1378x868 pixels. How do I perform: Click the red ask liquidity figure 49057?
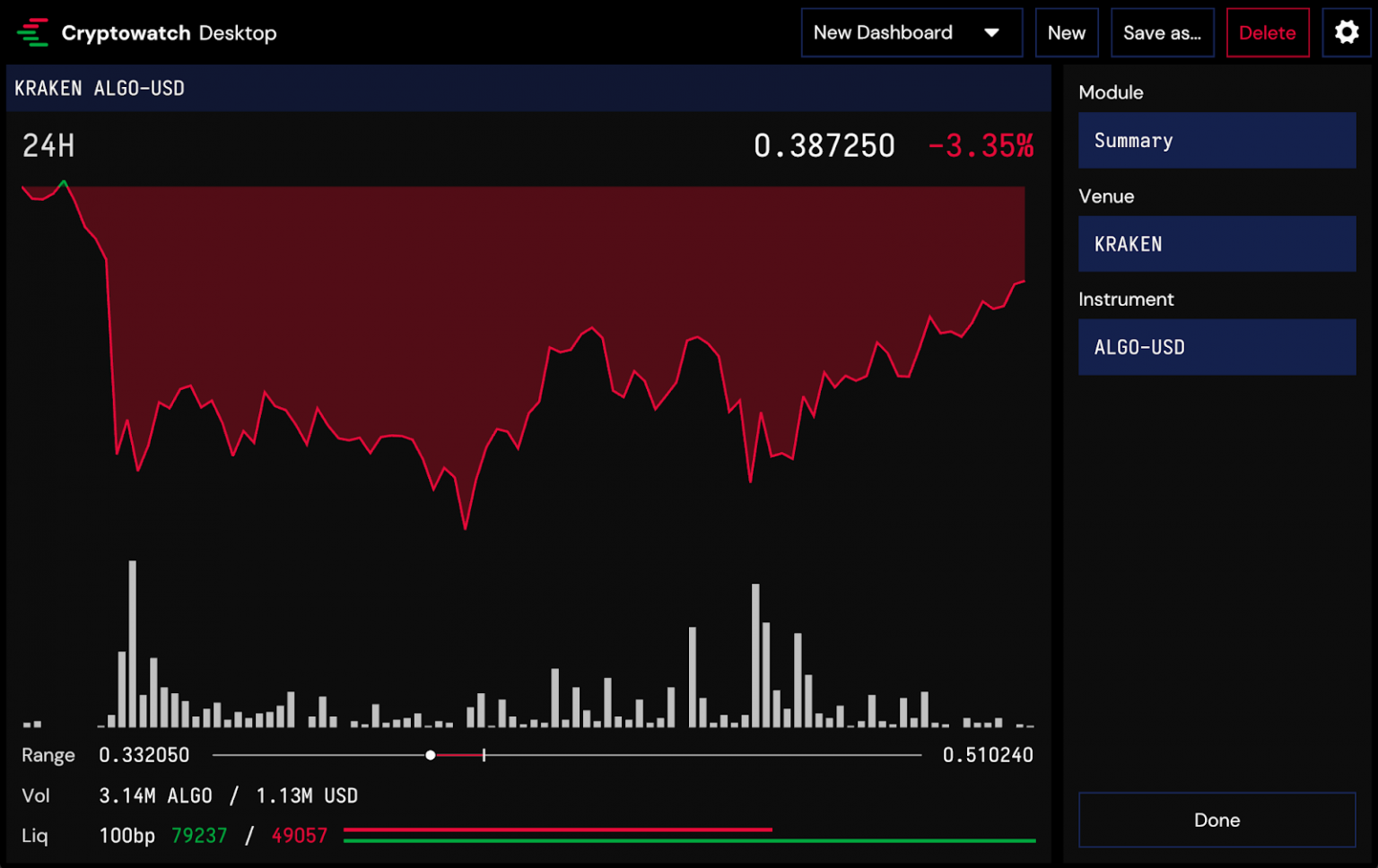click(x=298, y=835)
